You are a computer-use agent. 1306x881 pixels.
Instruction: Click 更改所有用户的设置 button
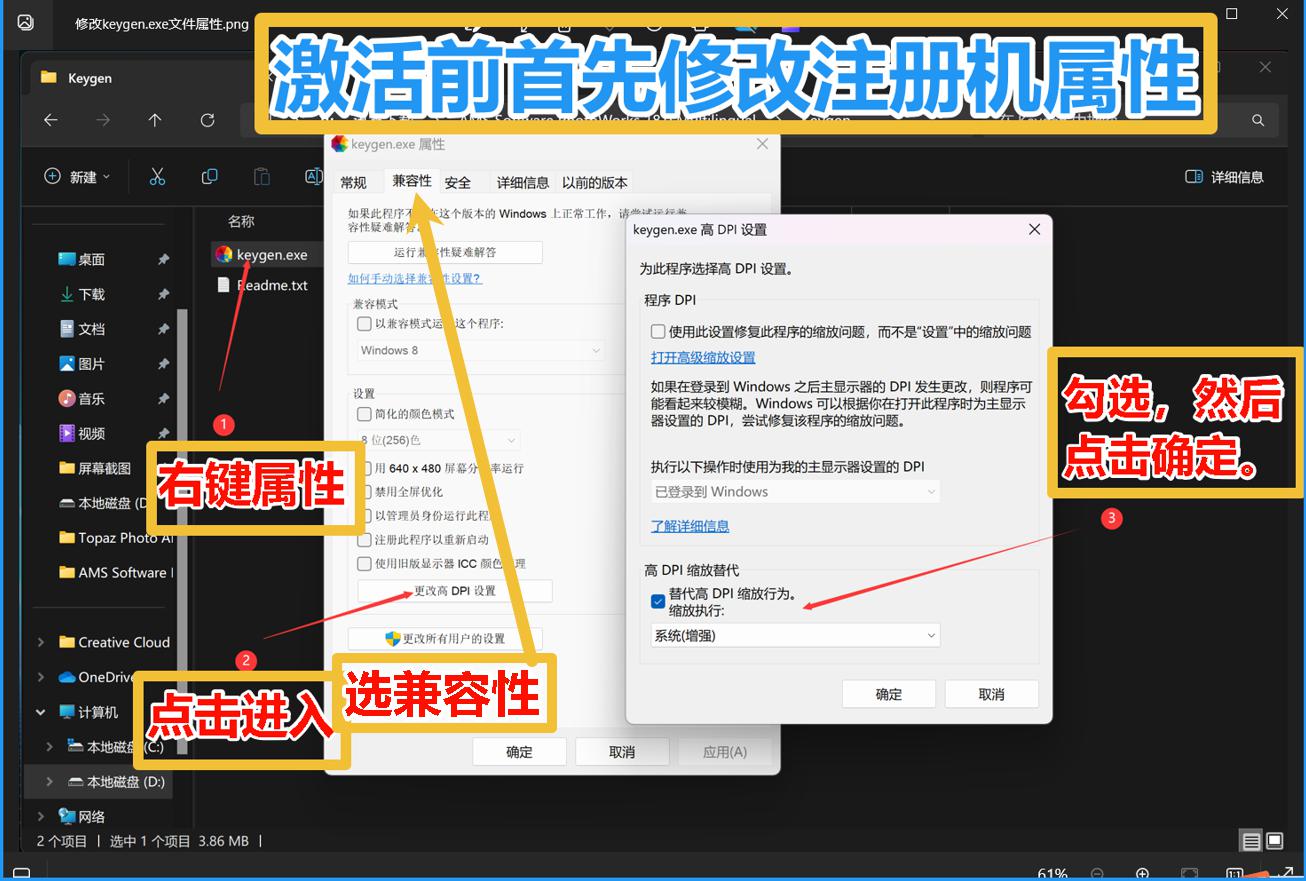pos(445,639)
